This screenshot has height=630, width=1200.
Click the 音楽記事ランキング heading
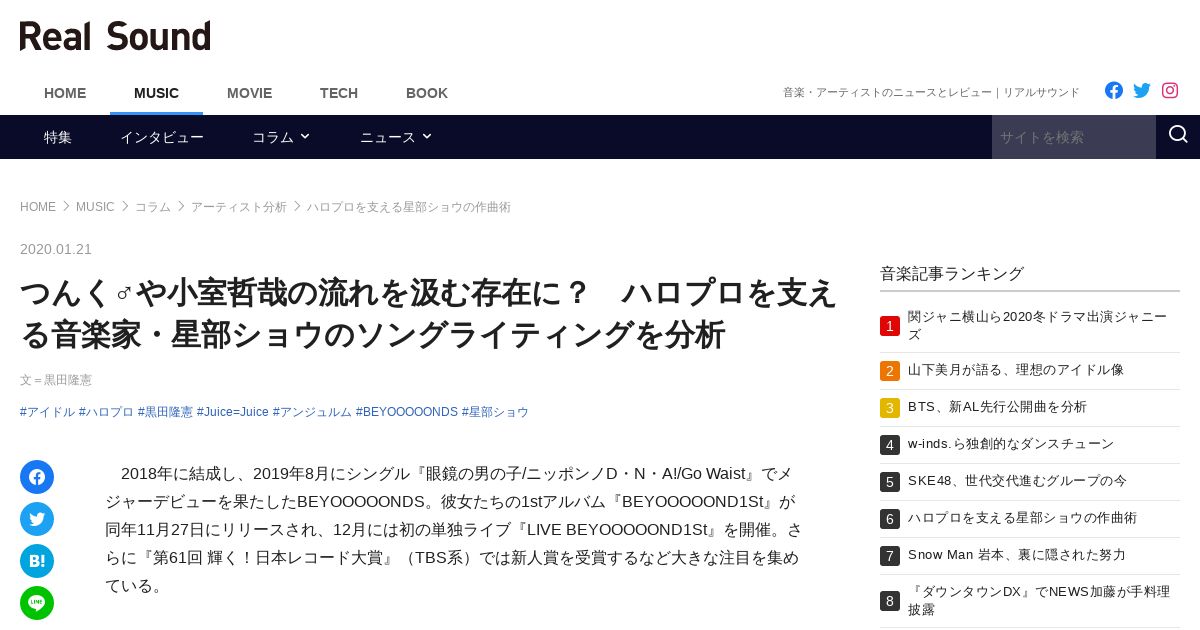point(952,274)
